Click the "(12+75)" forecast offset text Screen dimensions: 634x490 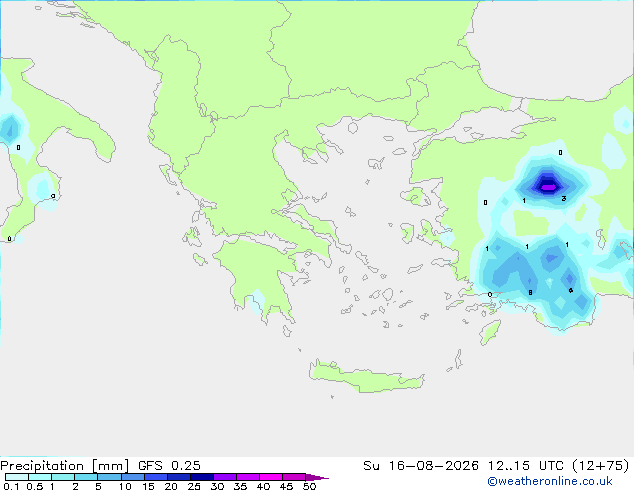[x=601, y=466]
